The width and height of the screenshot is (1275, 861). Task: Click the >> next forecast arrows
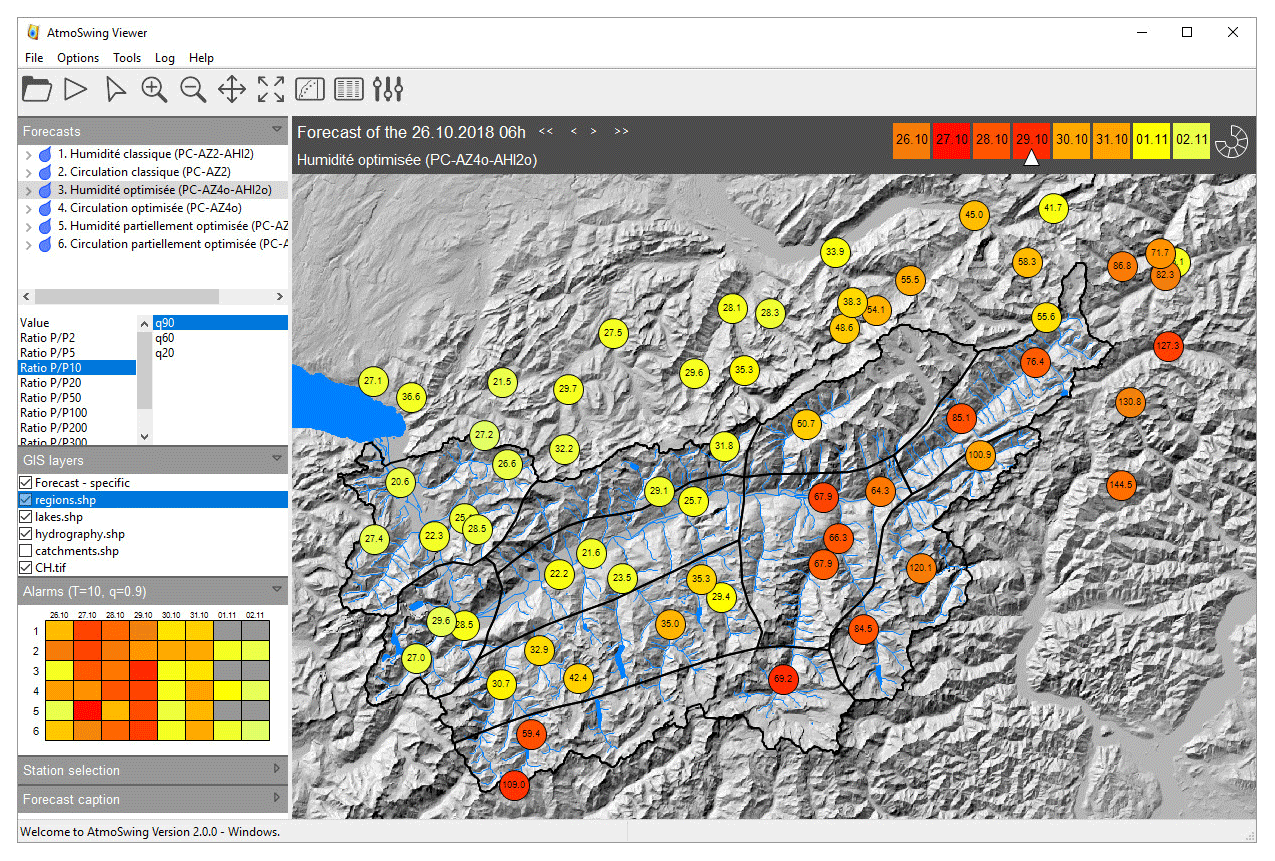click(621, 131)
